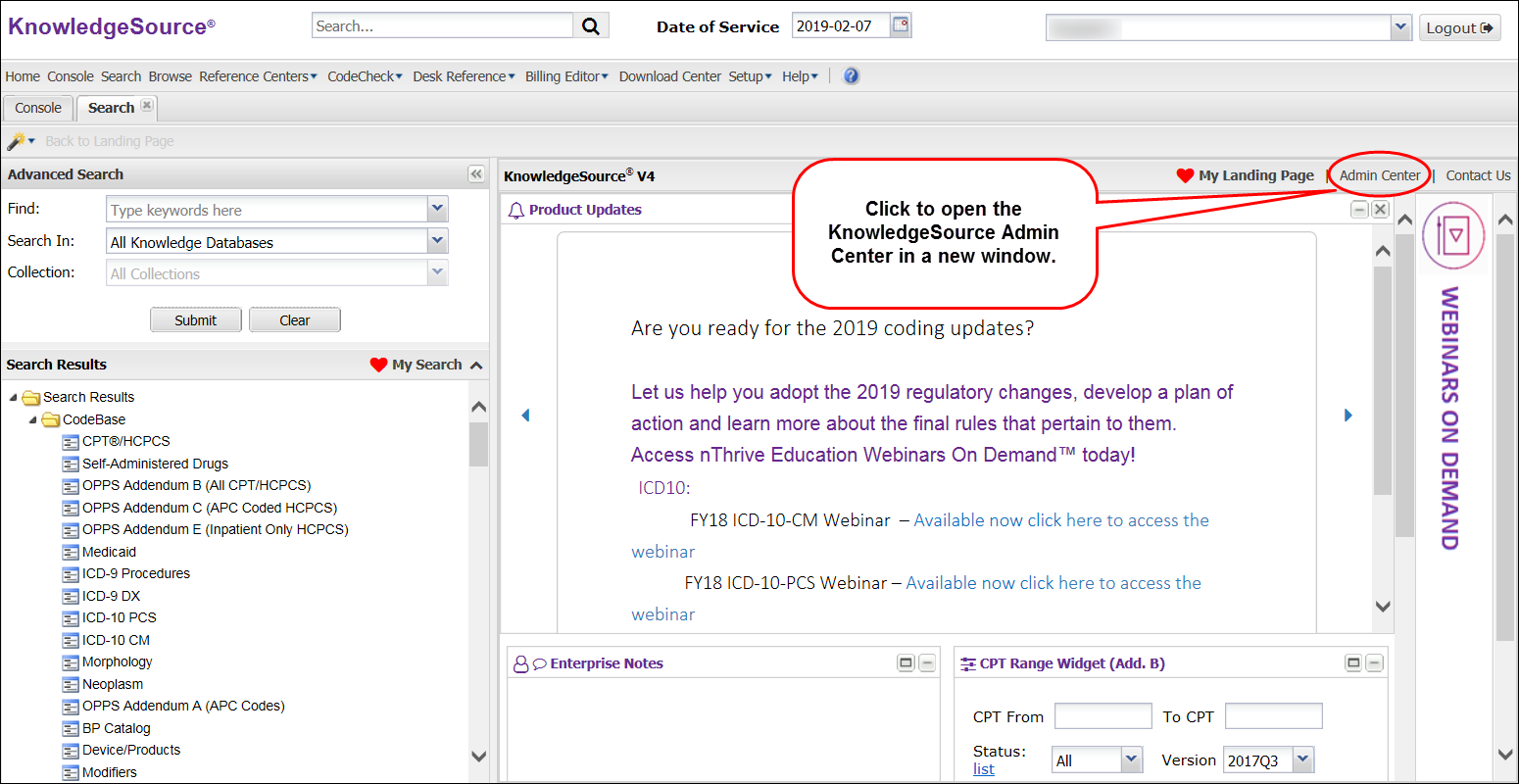This screenshot has height=784, width=1519.
Task: Click the search magnifier button
Action: 591,26
